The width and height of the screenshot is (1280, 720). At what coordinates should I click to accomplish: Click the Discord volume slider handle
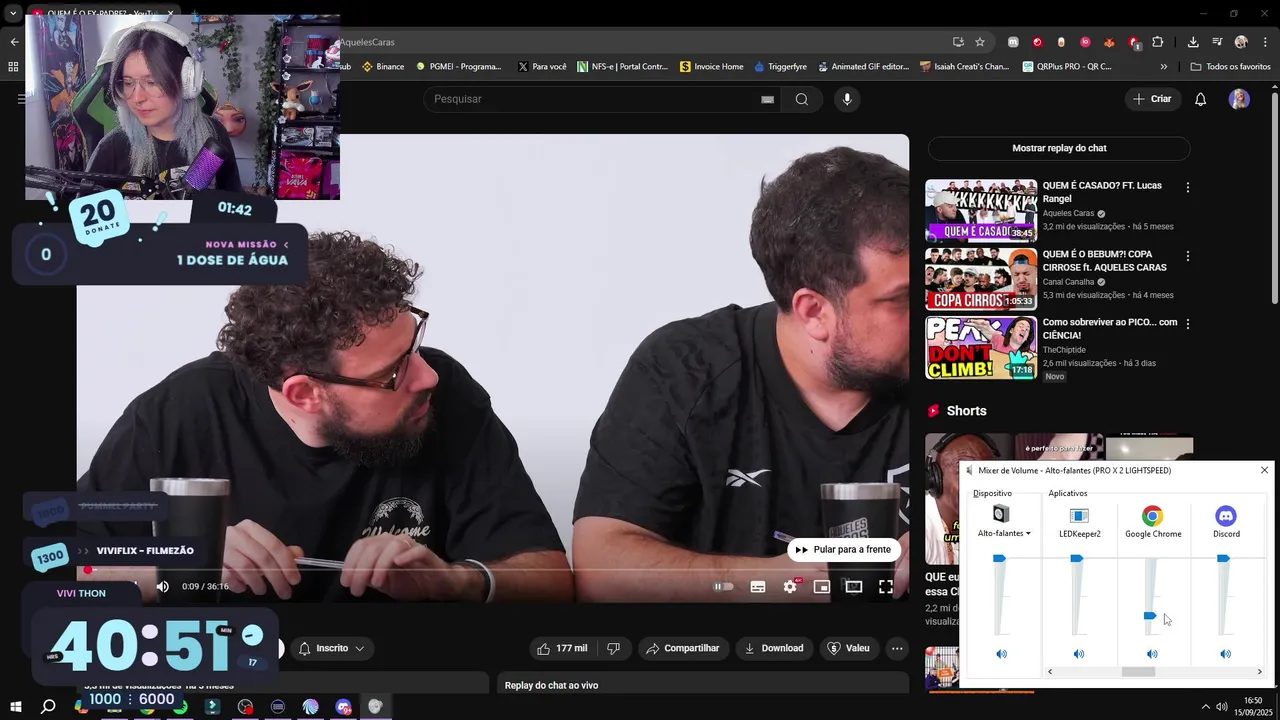[1223, 559]
